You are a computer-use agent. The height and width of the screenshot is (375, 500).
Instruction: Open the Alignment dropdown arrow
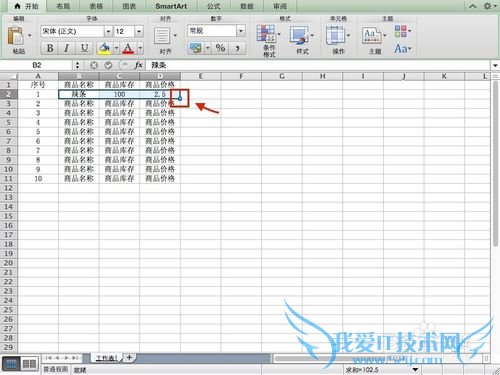(x=175, y=35)
